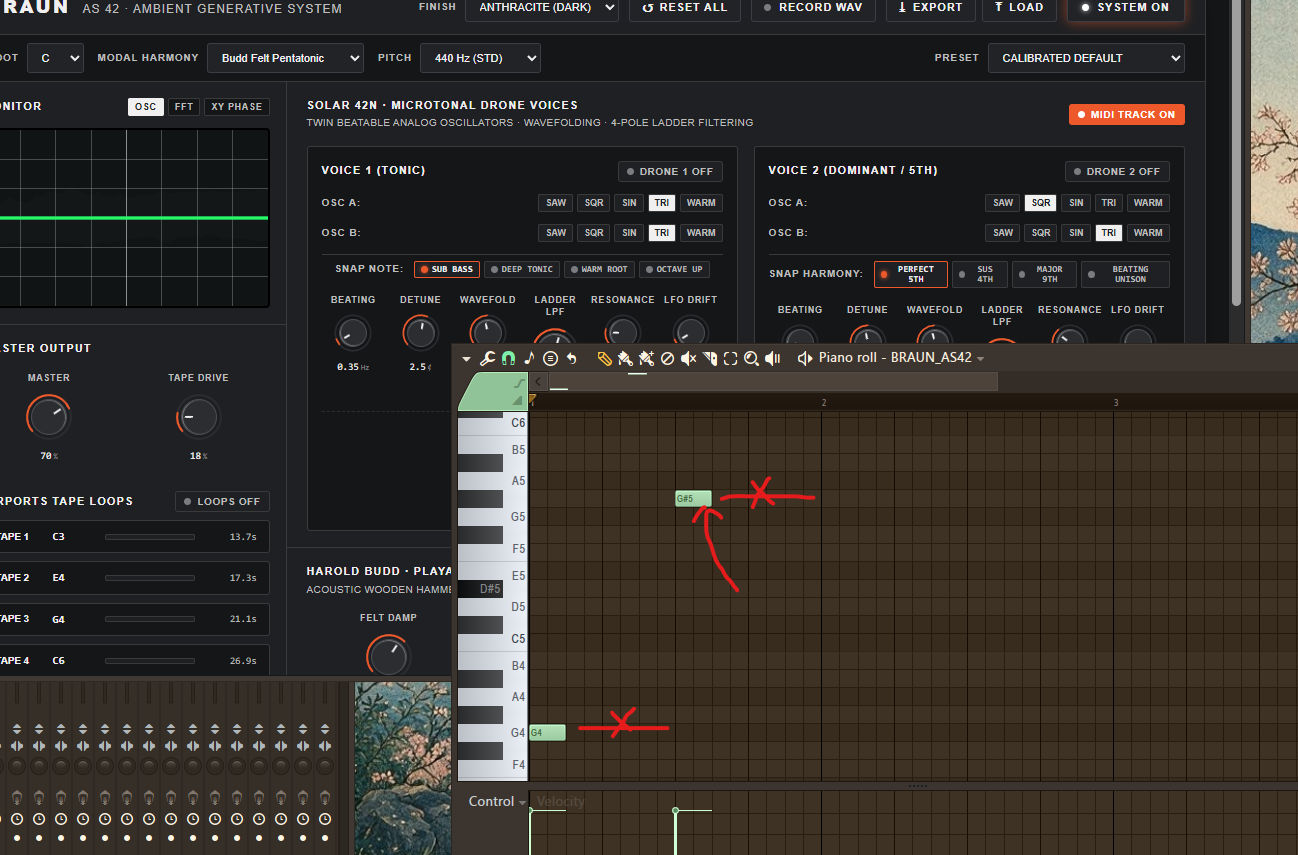Toggle the MIDI TRACK ON switch
This screenshot has height=855, width=1298.
(1127, 115)
